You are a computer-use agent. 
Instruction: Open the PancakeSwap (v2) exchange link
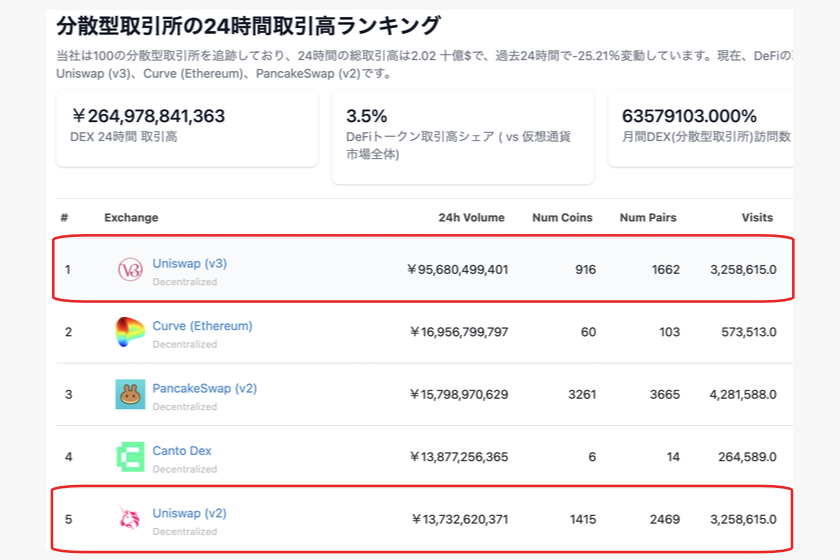point(205,389)
